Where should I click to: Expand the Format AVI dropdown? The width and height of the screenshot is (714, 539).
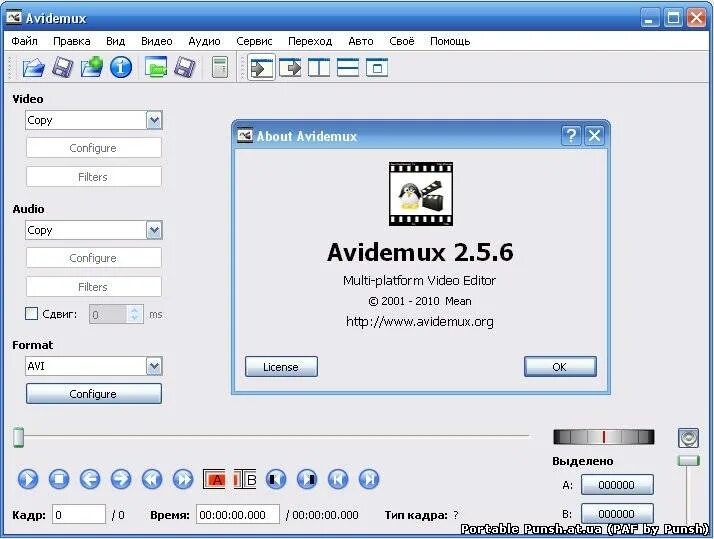[x=154, y=366]
